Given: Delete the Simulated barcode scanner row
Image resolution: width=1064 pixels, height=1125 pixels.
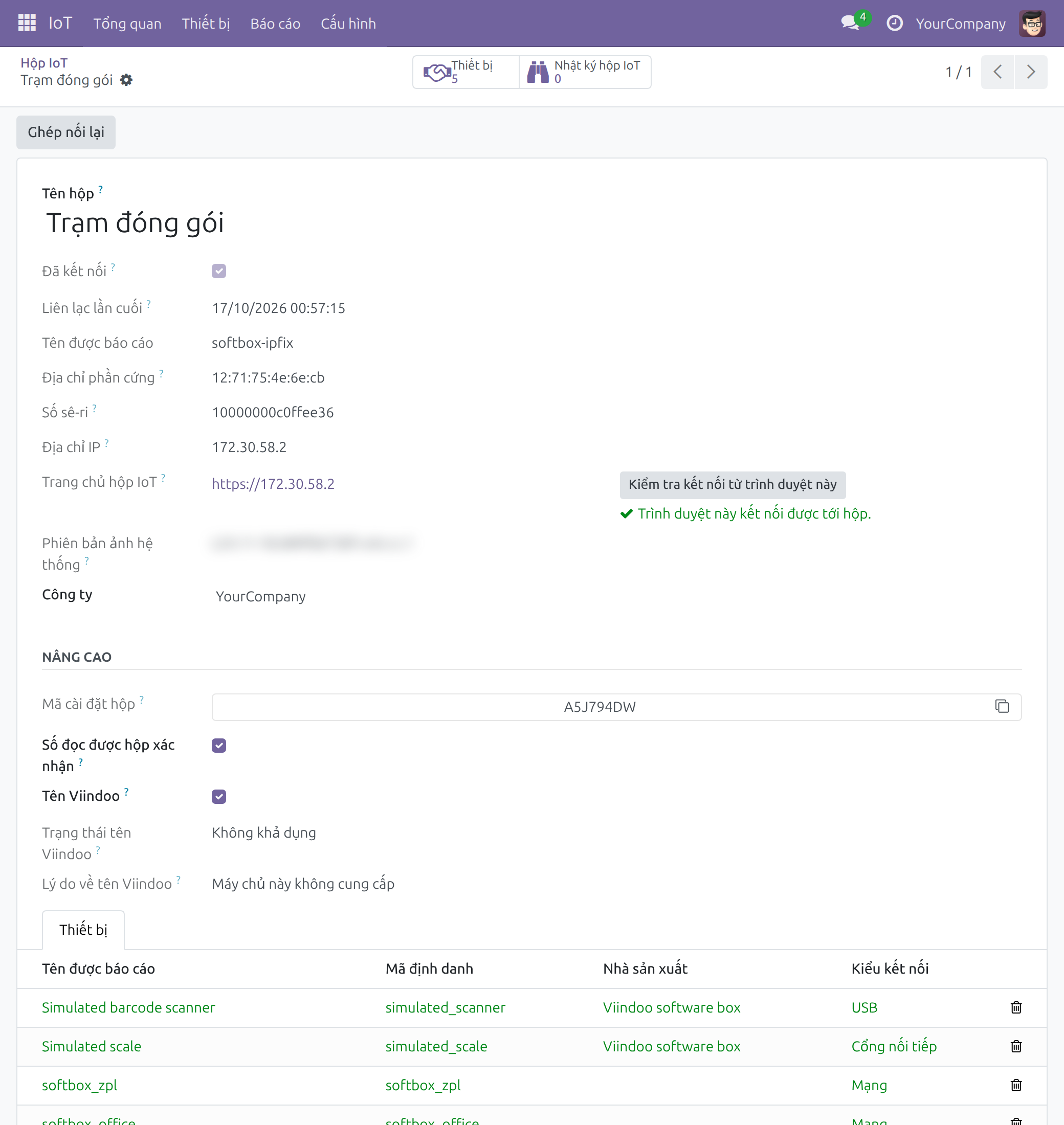Looking at the screenshot, I should click(x=1016, y=1007).
